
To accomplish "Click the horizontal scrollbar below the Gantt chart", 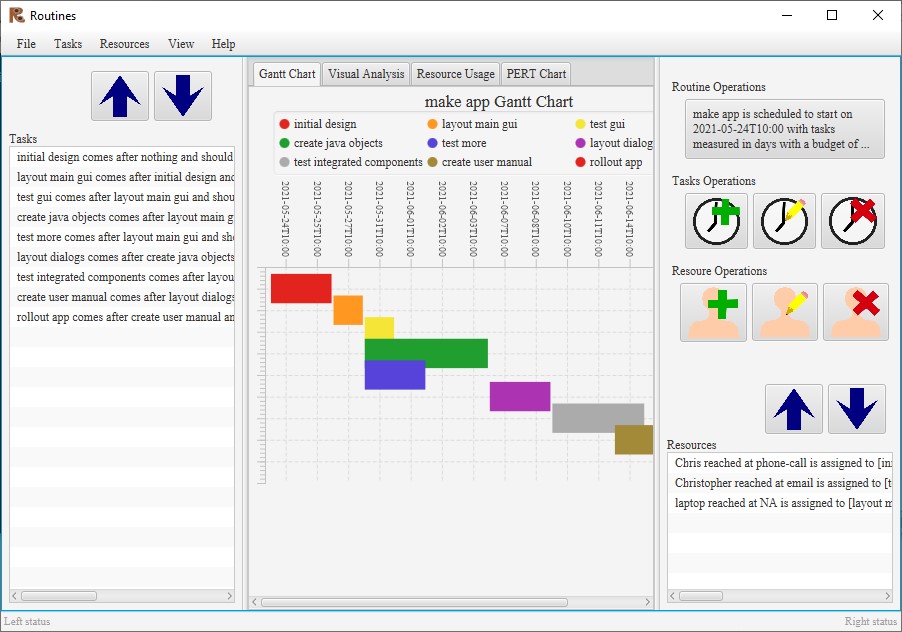I will (450, 601).
